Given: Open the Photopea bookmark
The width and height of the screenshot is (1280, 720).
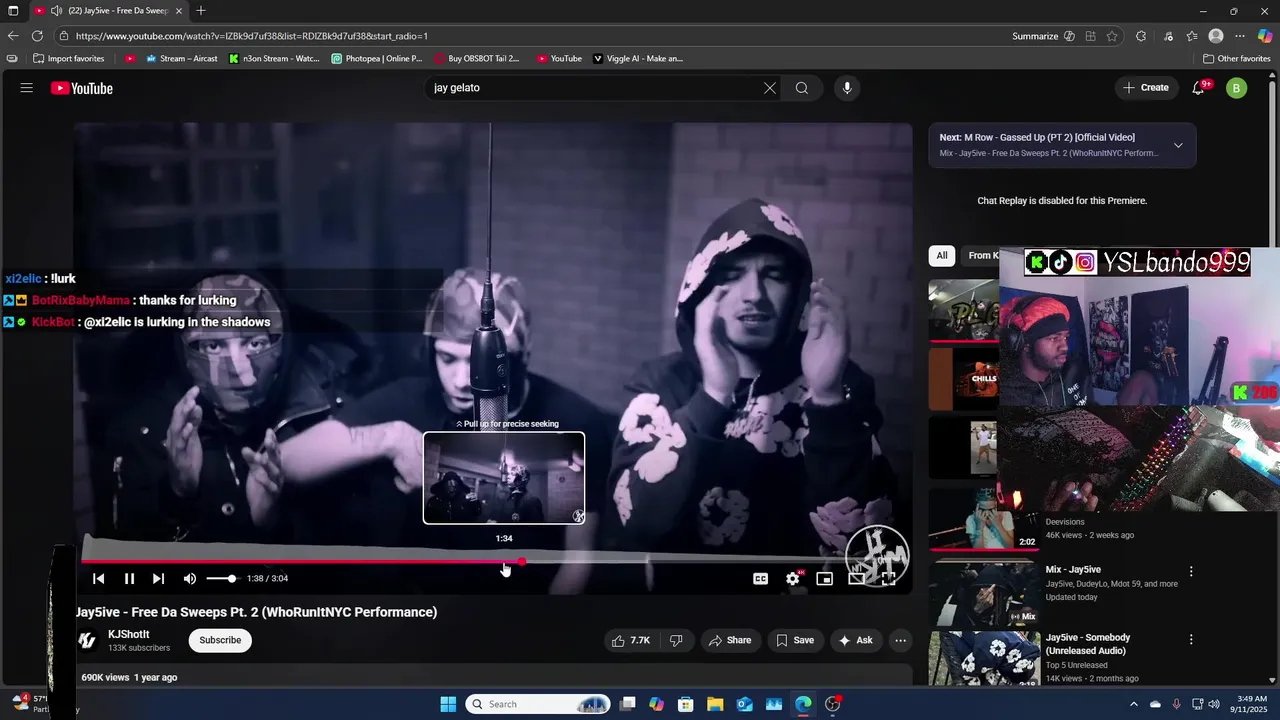Looking at the screenshot, I should 377,59.
